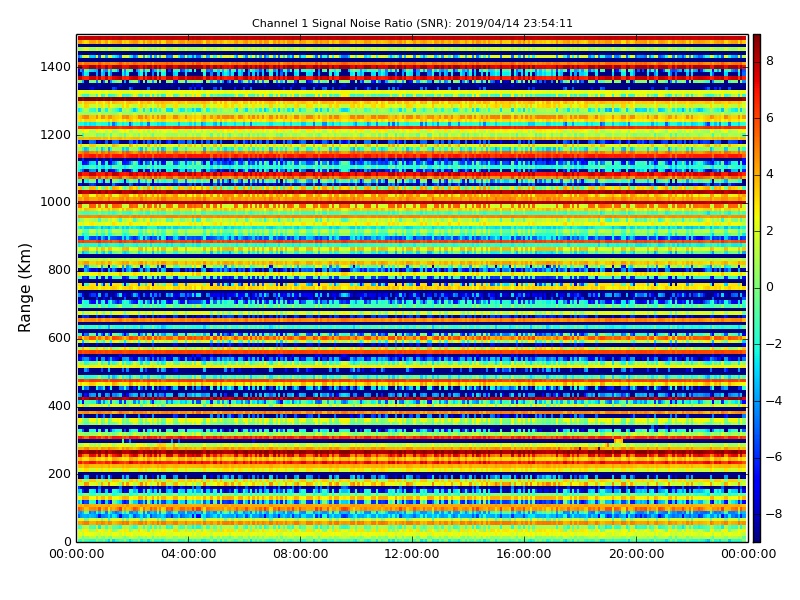Click the 20:00:00 time tick label

click(636, 554)
